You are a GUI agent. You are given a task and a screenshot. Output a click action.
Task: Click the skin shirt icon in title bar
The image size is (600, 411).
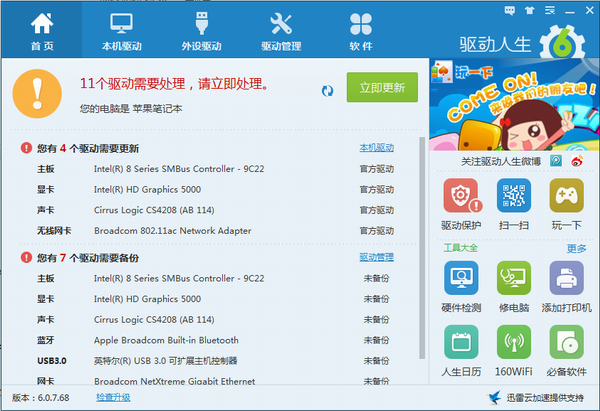coord(530,10)
